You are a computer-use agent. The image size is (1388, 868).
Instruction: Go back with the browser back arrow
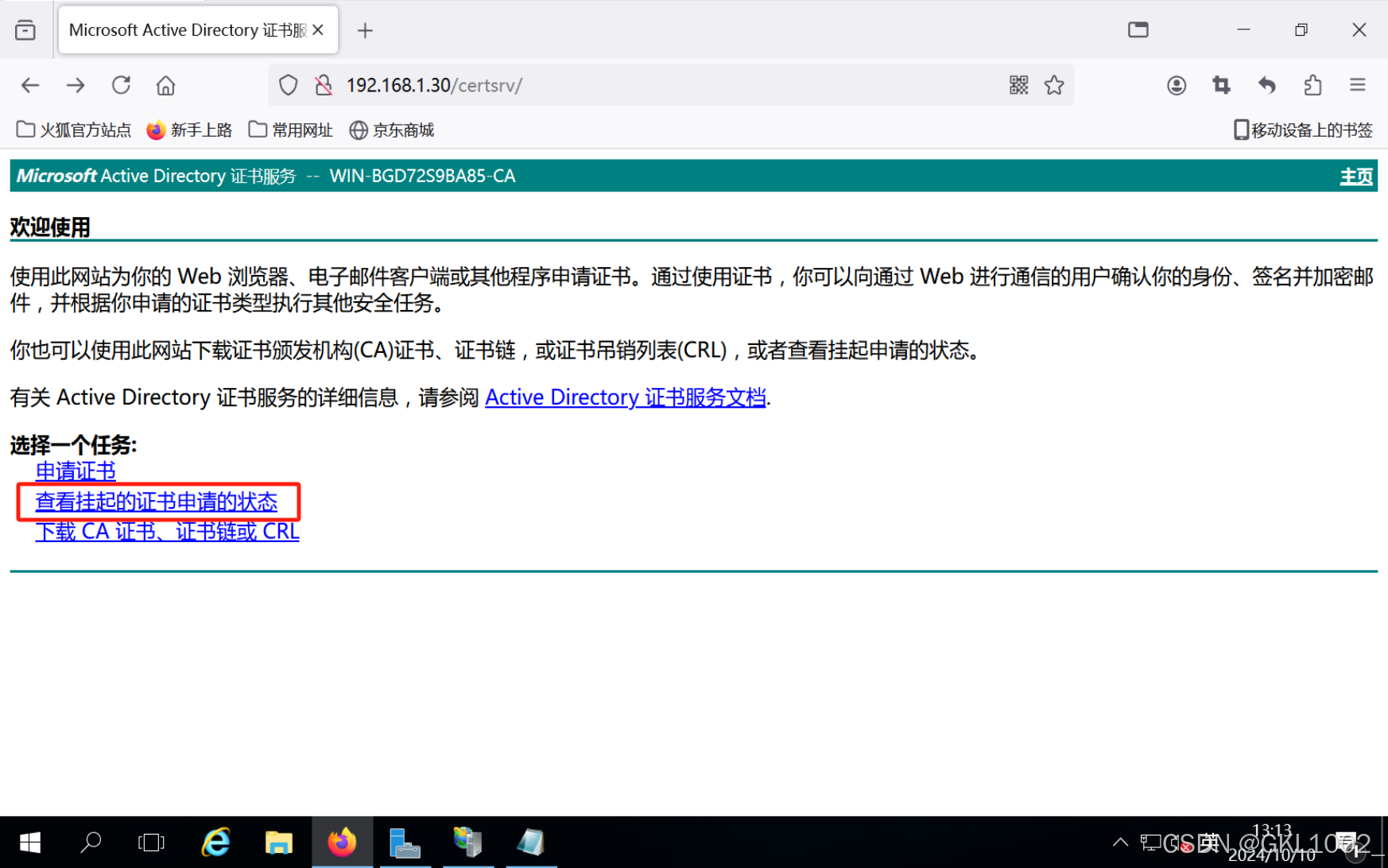coord(30,85)
